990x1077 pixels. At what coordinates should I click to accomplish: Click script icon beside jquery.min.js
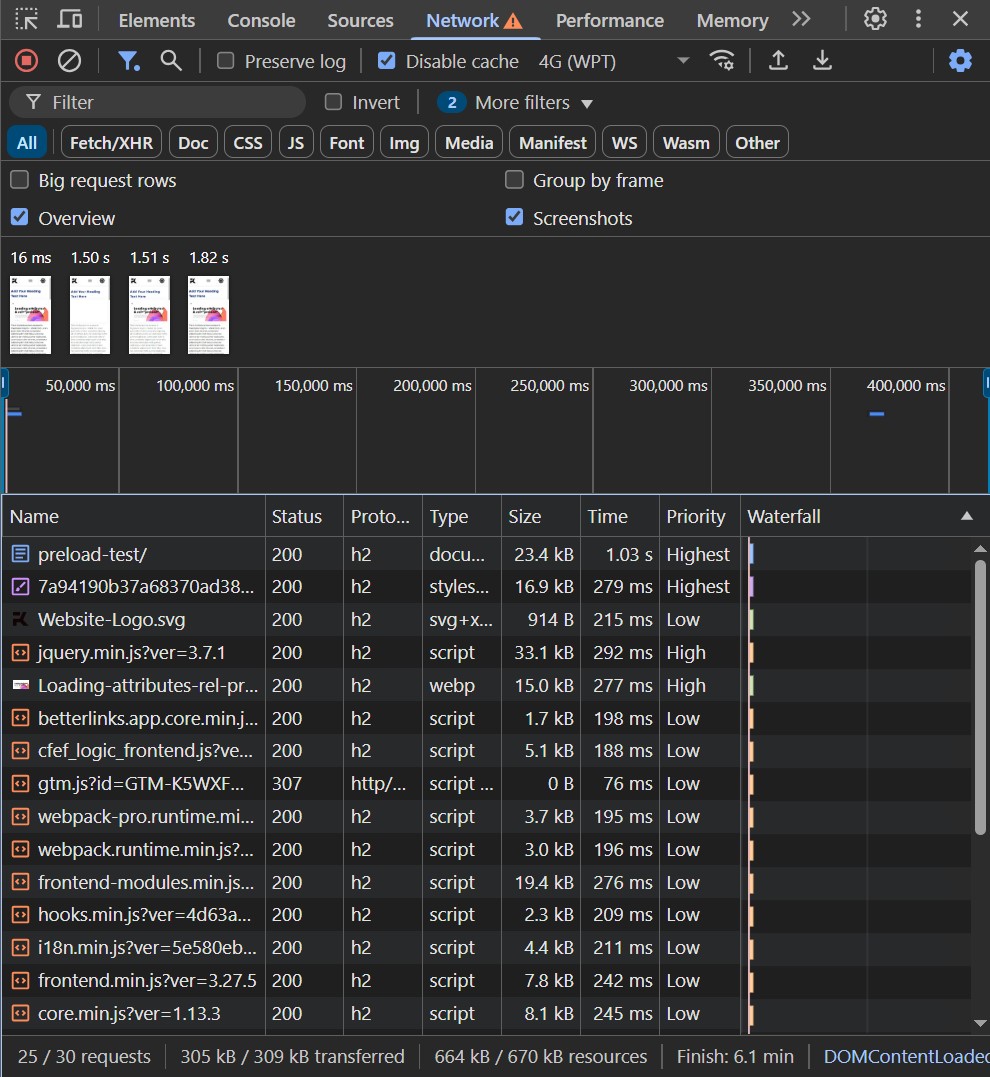click(x=21, y=653)
